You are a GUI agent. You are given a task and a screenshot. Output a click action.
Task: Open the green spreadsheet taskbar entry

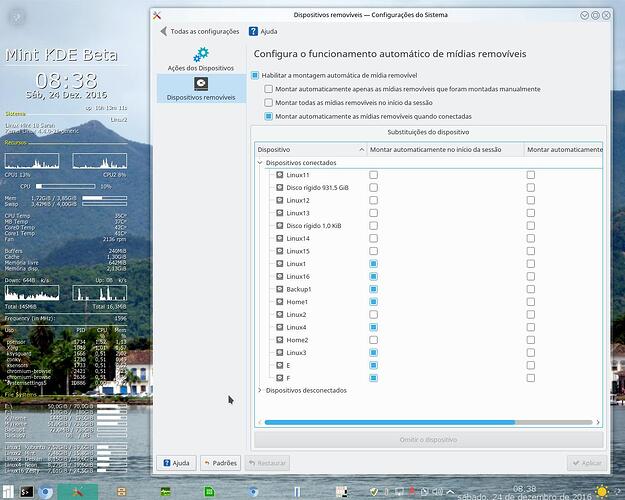tap(209, 492)
